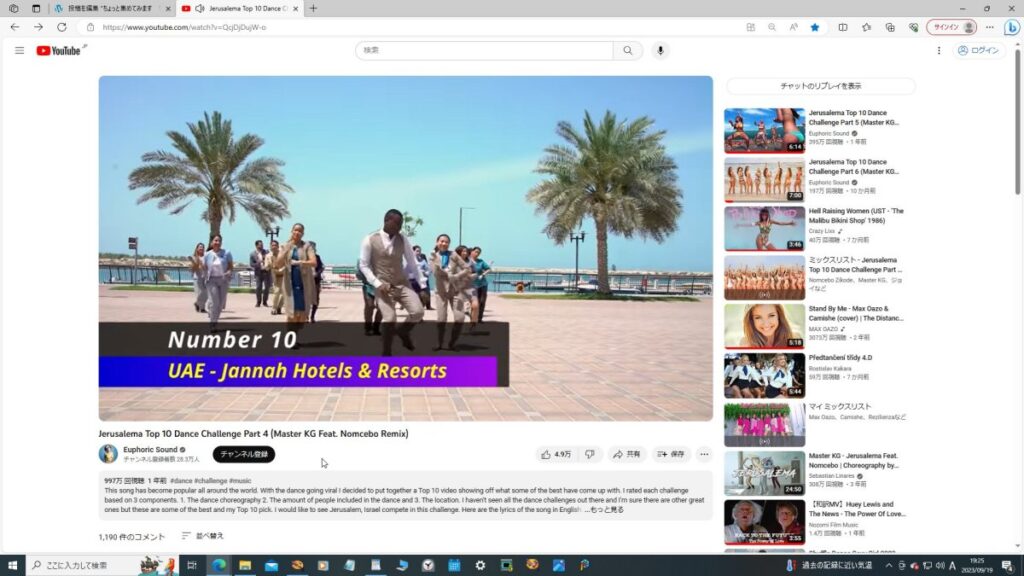
Task: Click the page vertical scrollbar
Action: [x=1017, y=124]
